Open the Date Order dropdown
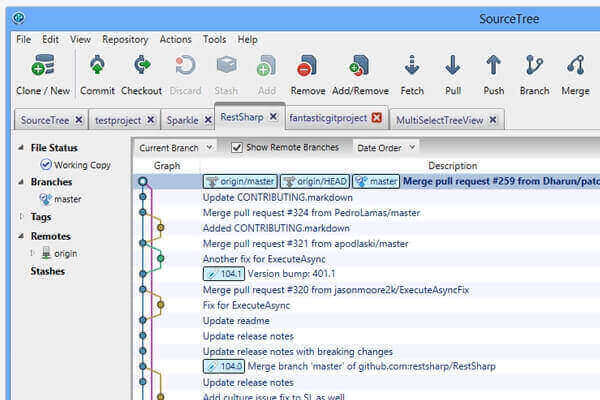 coord(386,147)
